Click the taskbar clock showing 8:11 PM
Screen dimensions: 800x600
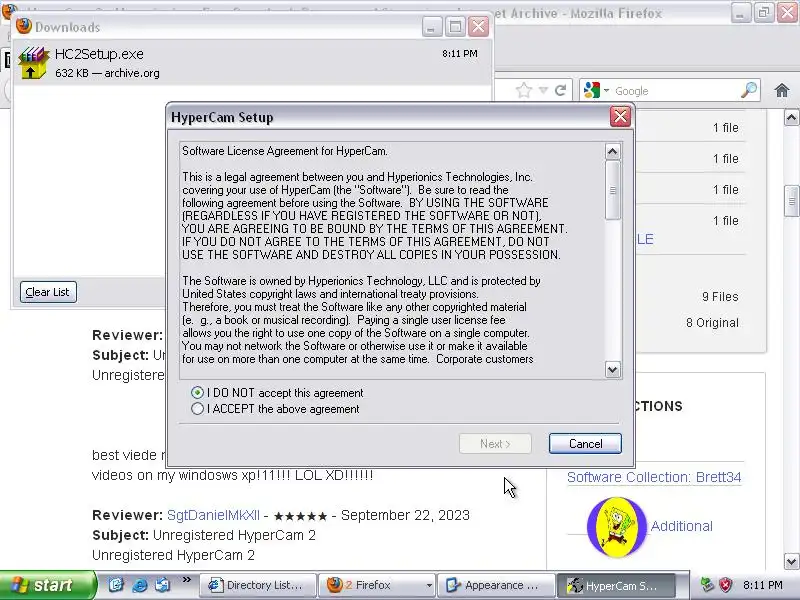coord(762,585)
